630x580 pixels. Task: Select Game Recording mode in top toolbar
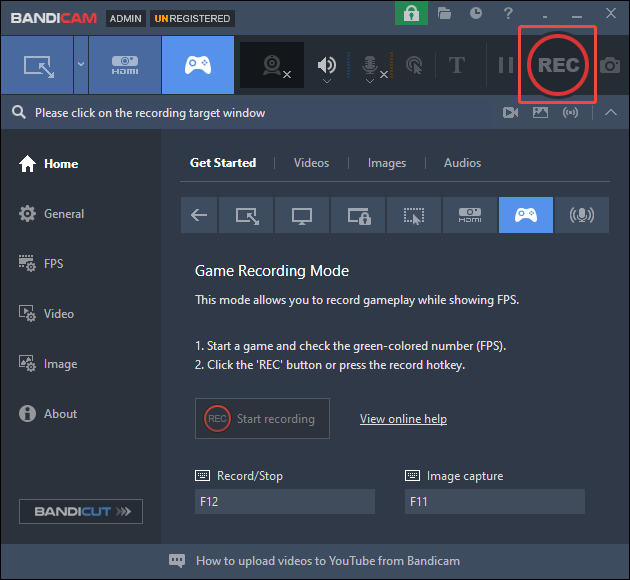[x=198, y=65]
